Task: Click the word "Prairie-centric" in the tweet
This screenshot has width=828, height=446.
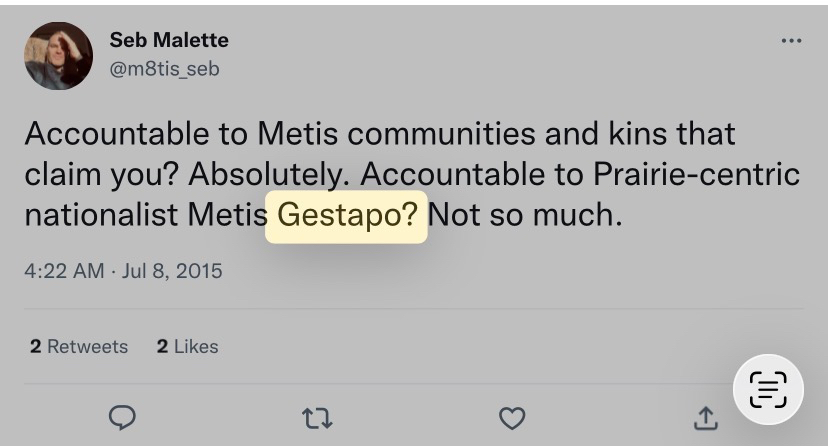Action: tap(698, 175)
